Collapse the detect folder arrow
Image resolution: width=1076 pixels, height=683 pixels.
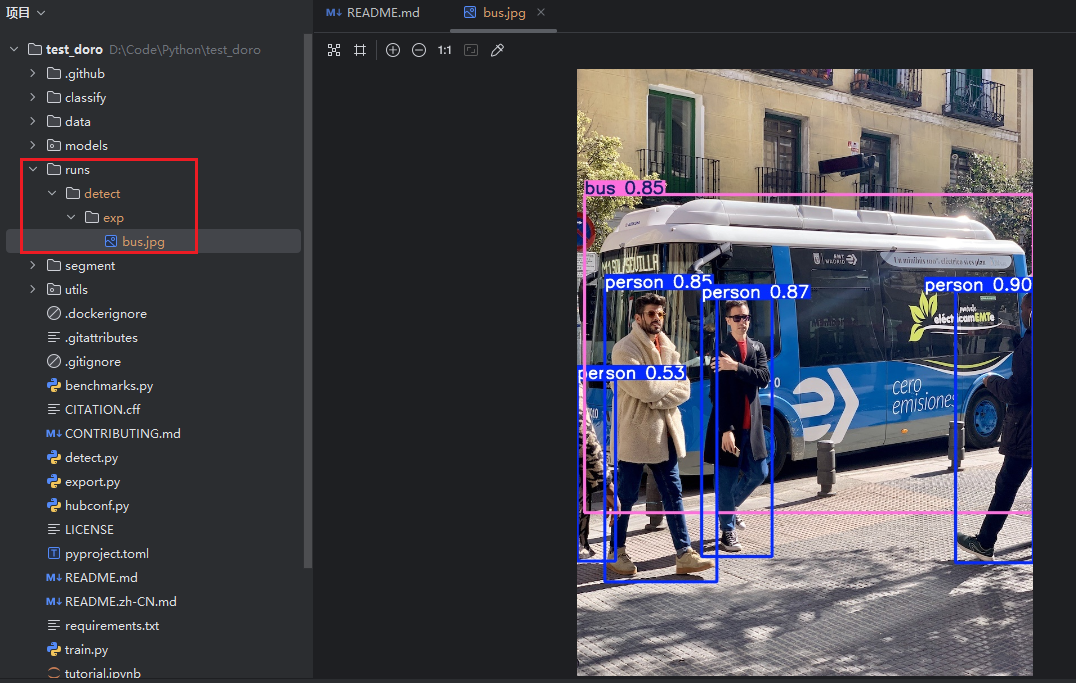pos(51,193)
